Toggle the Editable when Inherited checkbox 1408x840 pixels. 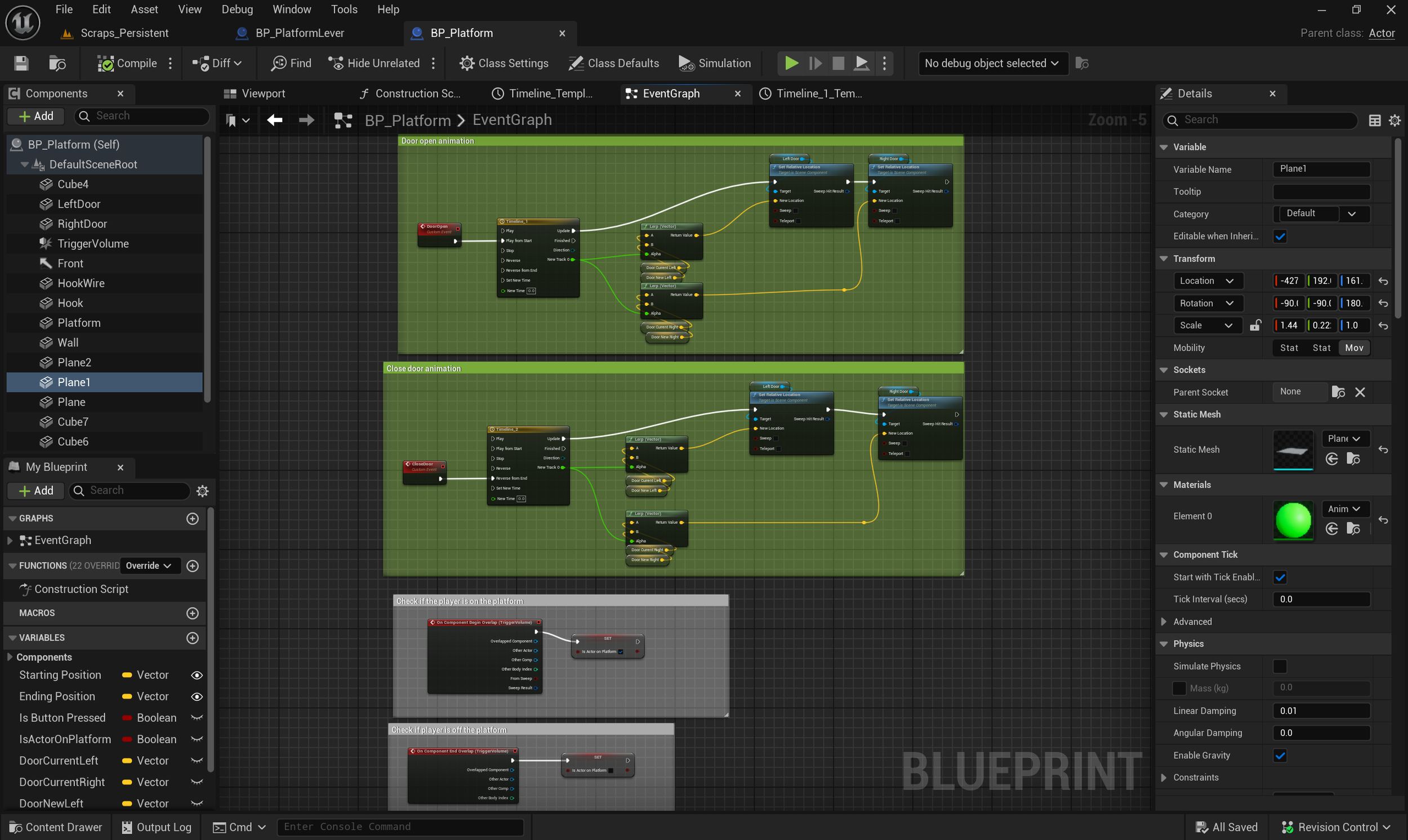point(1280,236)
